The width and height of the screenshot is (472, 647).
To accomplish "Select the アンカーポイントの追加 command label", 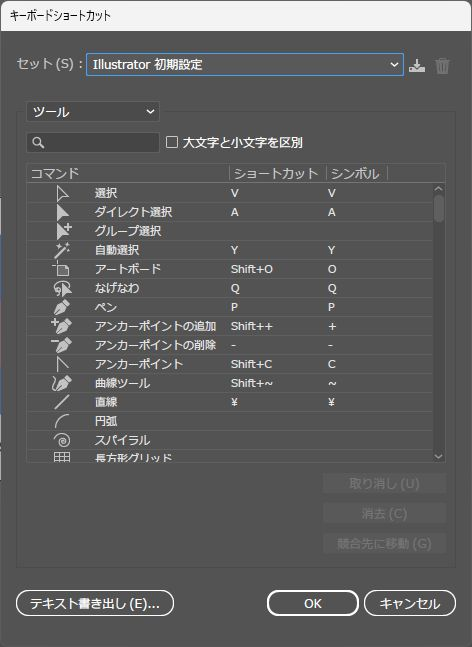I will 156,326.
